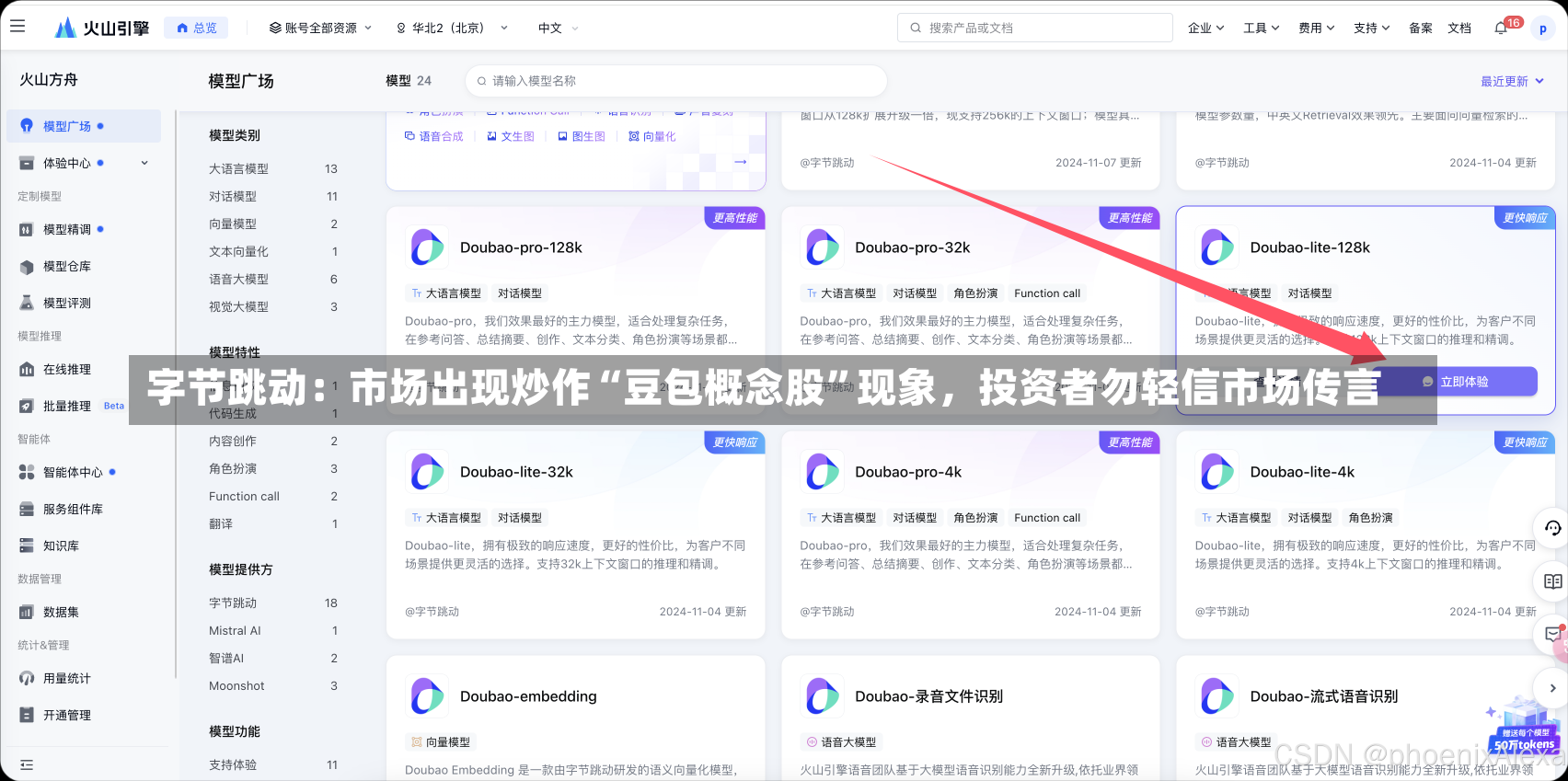Click the 开通管理 sidebar icon
The width and height of the screenshot is (1568, 781).
pyautogui.click(x=27, y=715)
